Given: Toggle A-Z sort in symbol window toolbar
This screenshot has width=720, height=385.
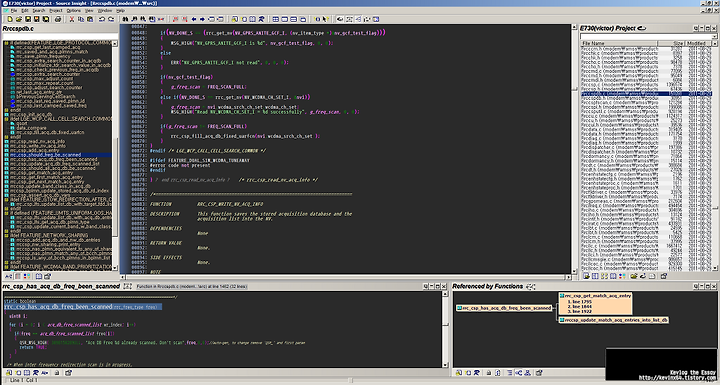Looking at the screenshot, I should [8, 276].
